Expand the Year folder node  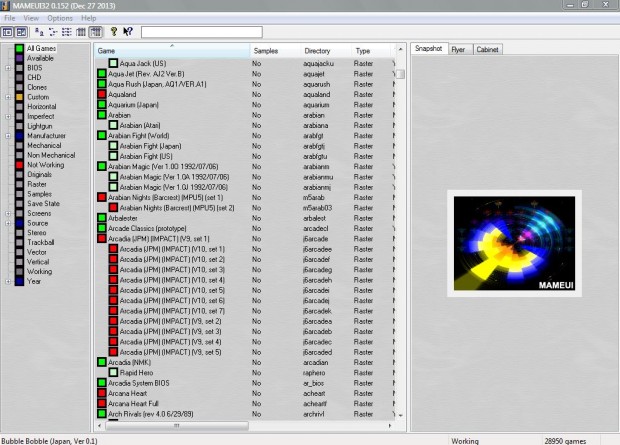point(8,281)
